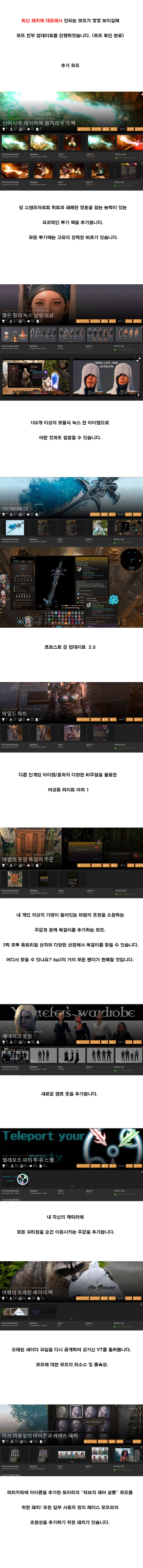Select the line 내 개인 의상의 가방이 들어있는
The width and height of the screenshot is (143, 1568).
[70, 915]
